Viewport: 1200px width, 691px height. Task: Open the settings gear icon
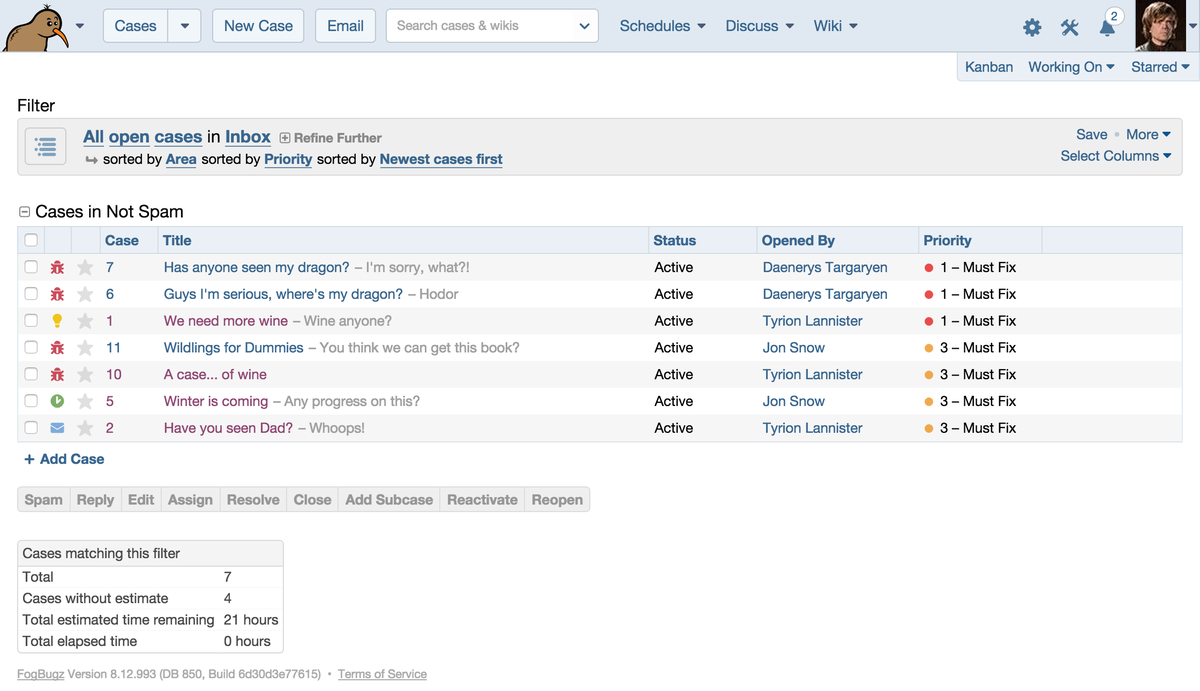coord(1032,27)
